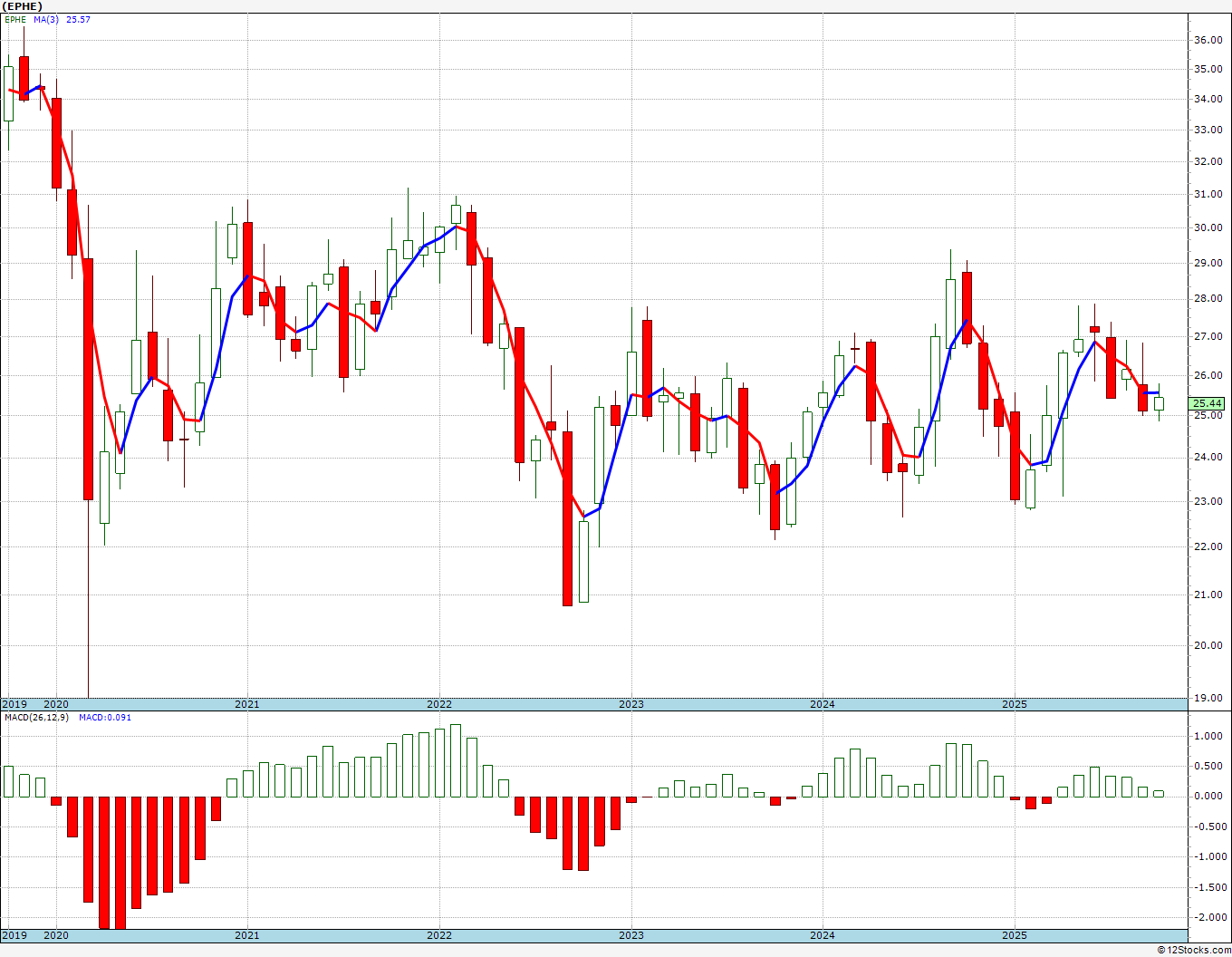The width and height of the screenshot is (1232, 957).
Task: Click the 30.00 price axis label
Action: (1208, 227)
